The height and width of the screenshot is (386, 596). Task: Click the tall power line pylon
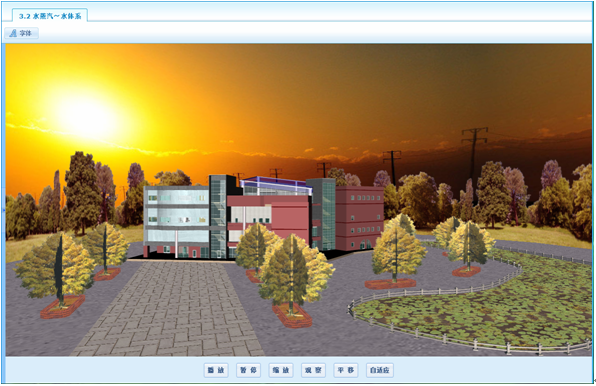(474, 161)
